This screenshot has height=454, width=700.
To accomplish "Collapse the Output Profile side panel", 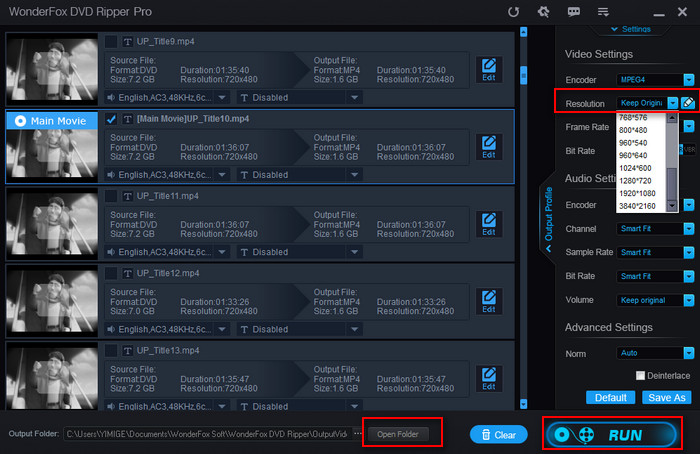I will click(549, 220).
